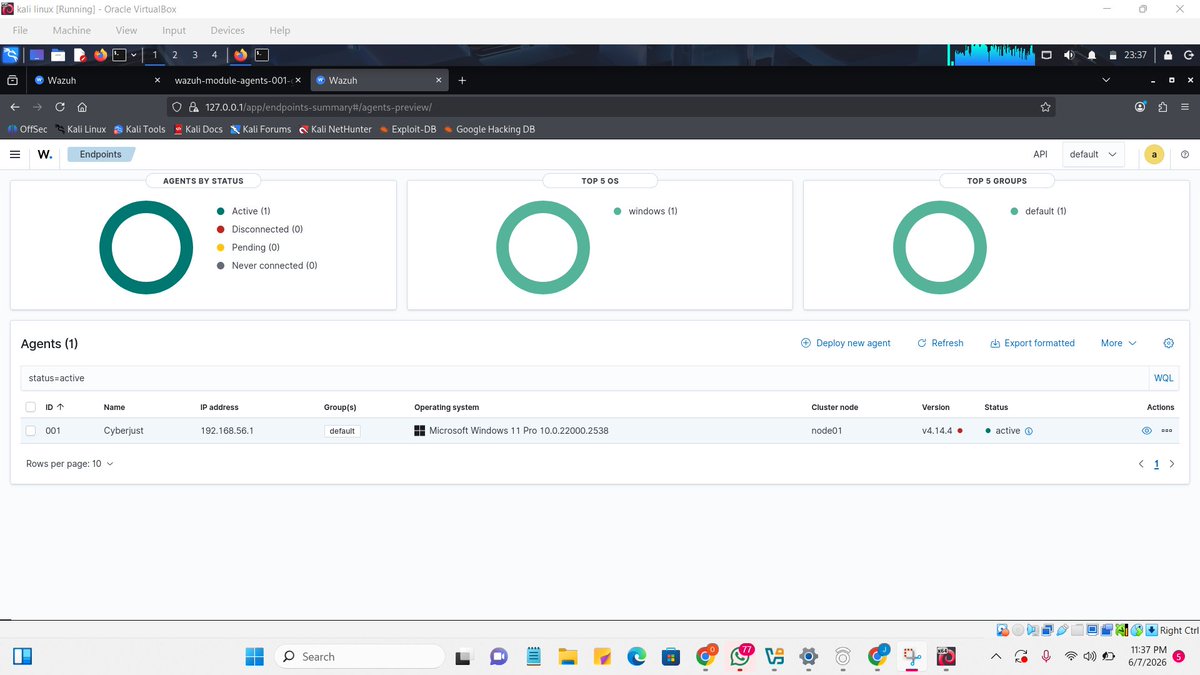Open more actions for agent Cyberjust

[1167, 431]
